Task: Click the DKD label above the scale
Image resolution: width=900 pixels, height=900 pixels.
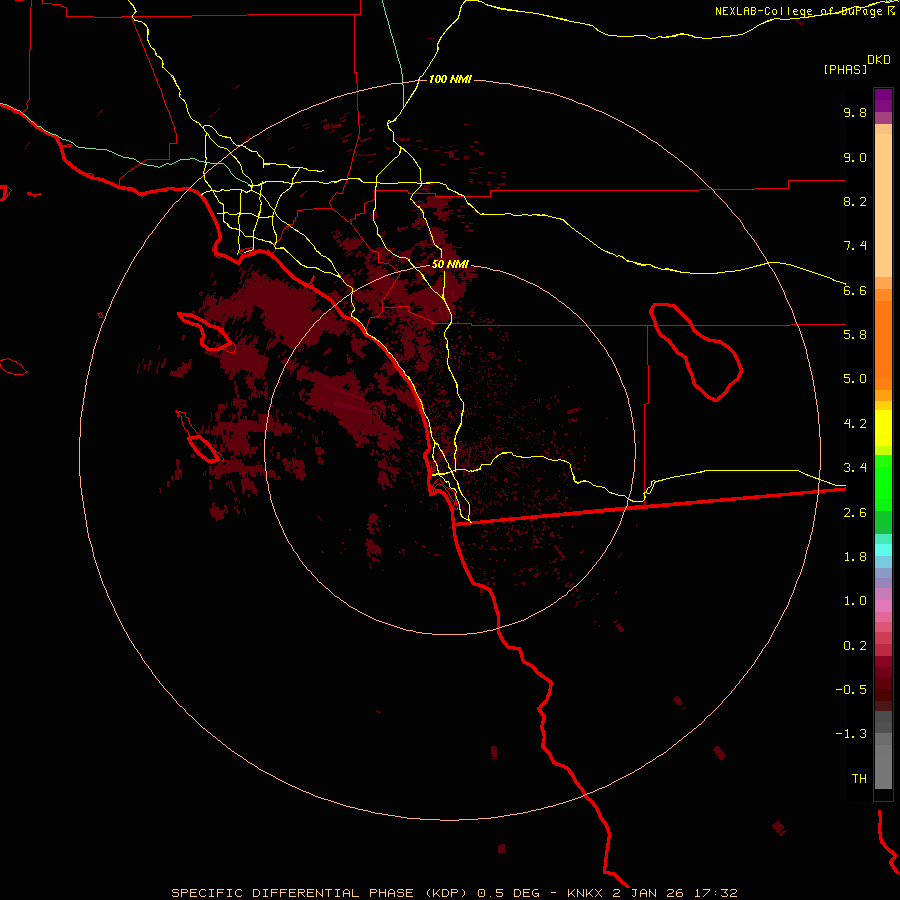Action: click(879, 60)
